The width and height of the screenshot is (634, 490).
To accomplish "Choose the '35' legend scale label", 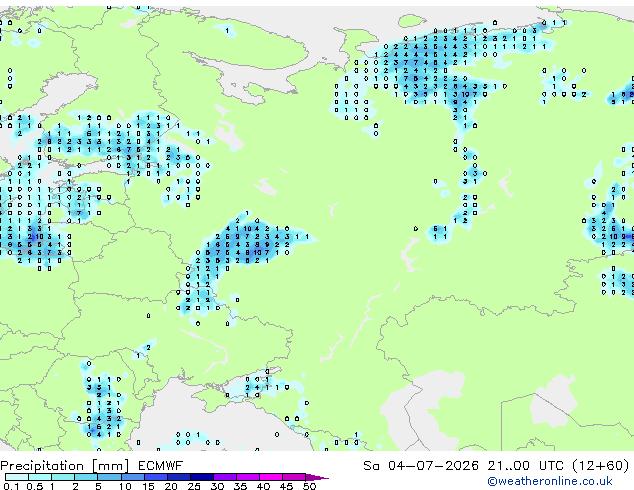I will coord(240,486).
